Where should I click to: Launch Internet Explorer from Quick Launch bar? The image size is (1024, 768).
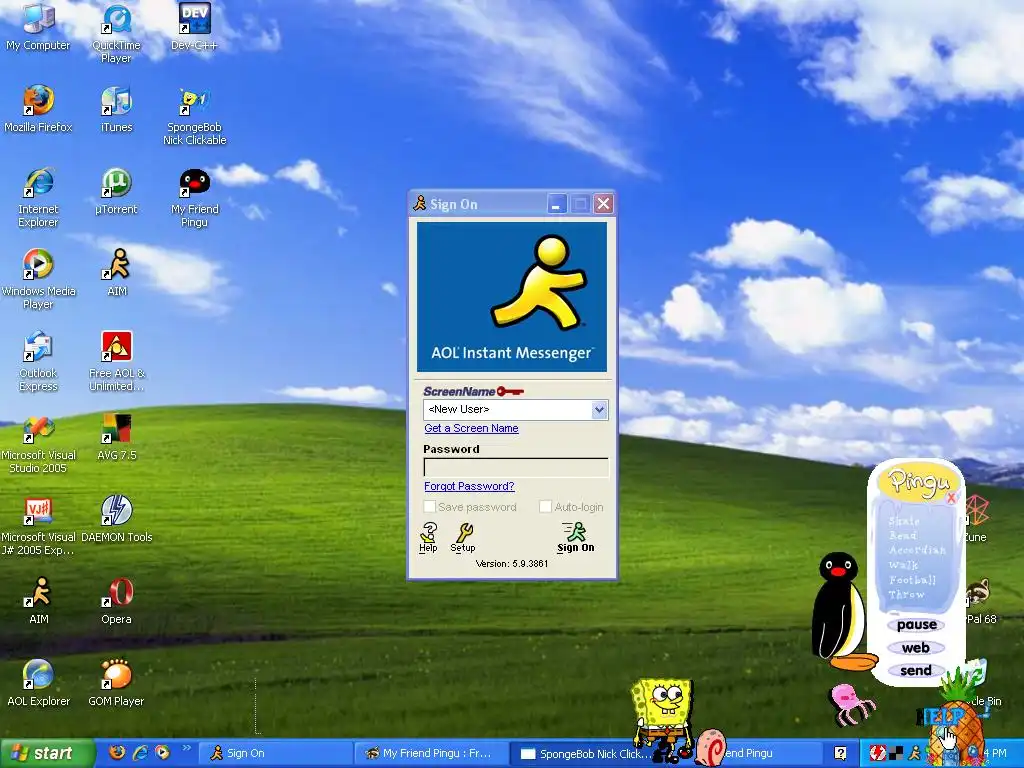tap(140, 752)
